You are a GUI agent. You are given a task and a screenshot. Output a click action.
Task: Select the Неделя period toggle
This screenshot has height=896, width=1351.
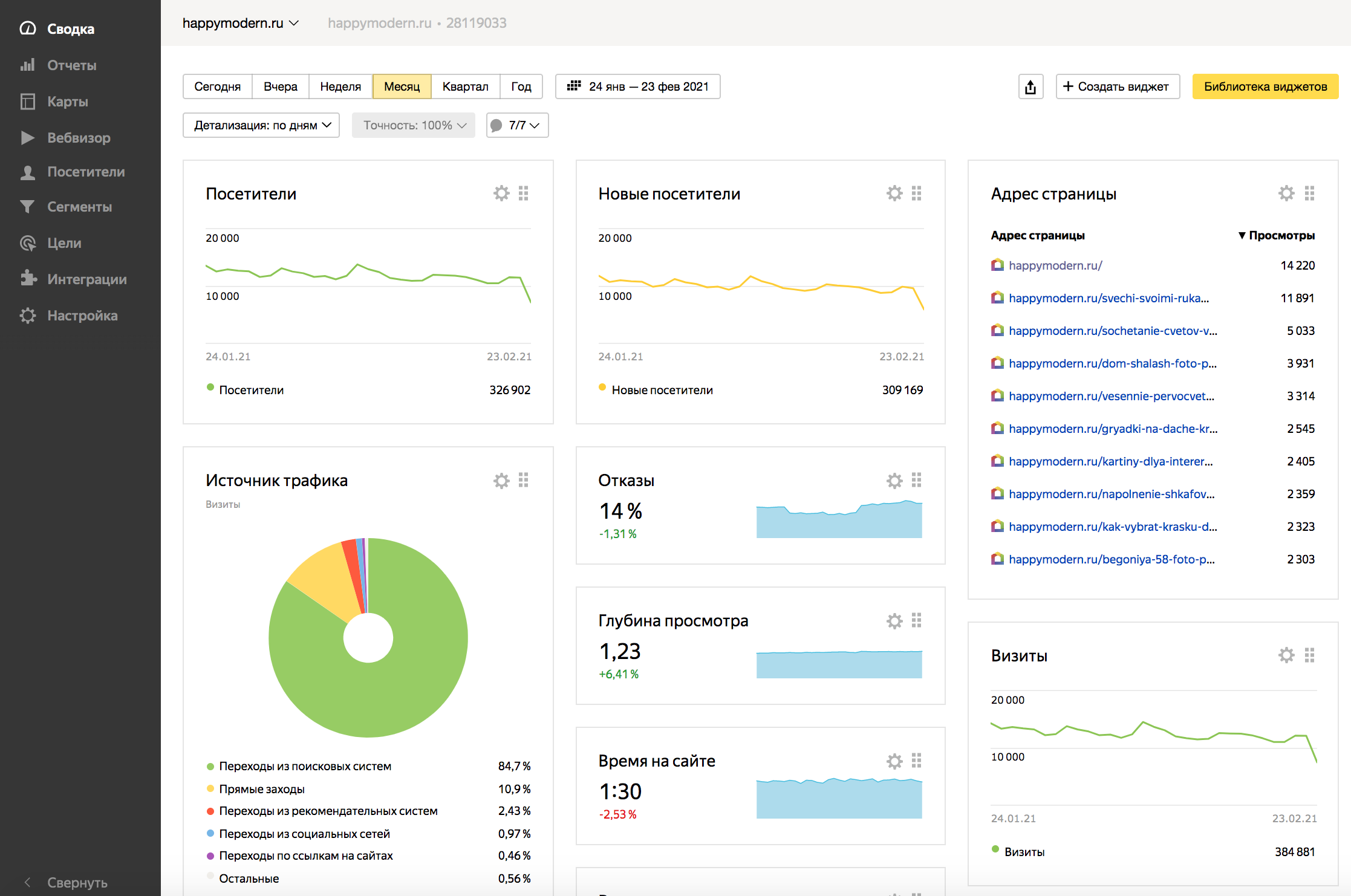pos(340,87)
